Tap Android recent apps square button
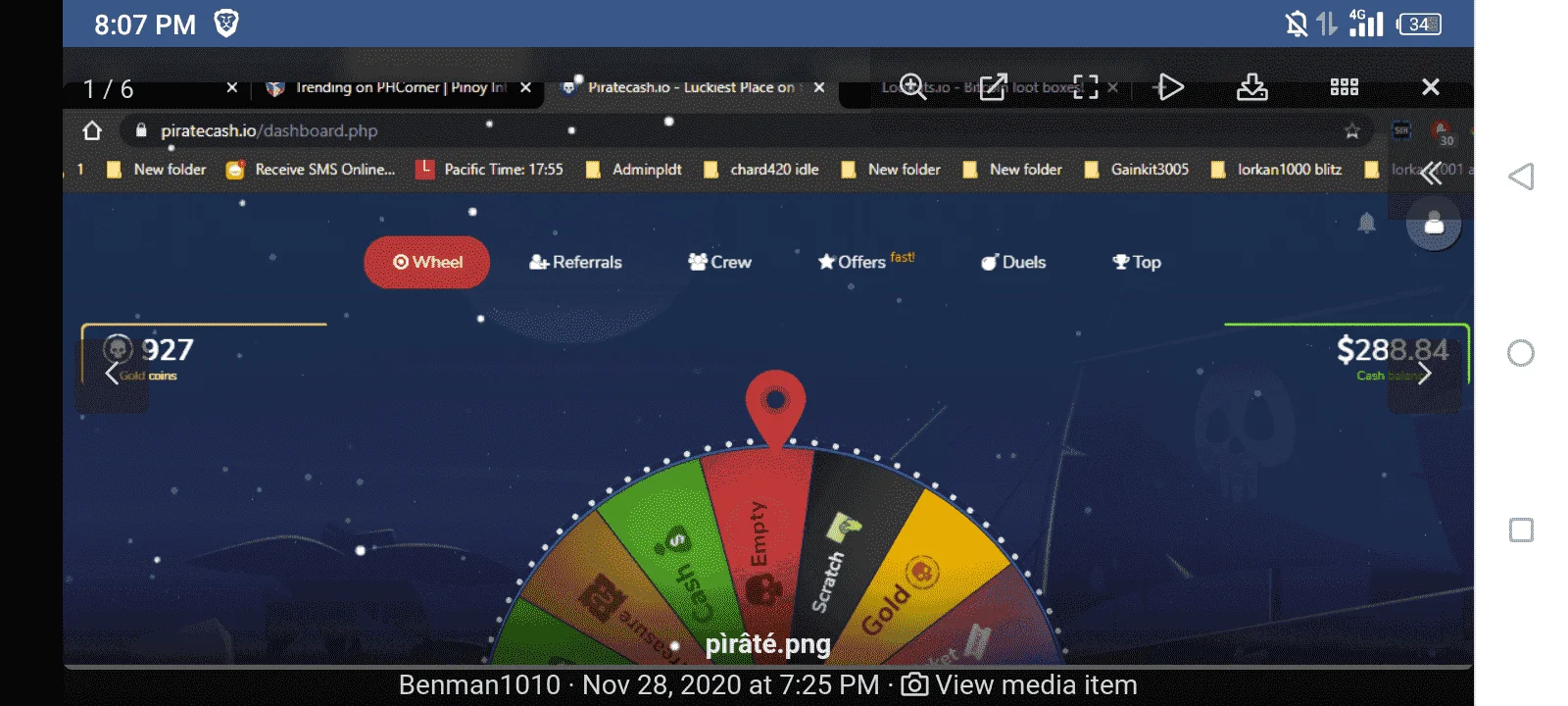Viewport: 1568px width, 706px height. click(x=1521, y=530)
